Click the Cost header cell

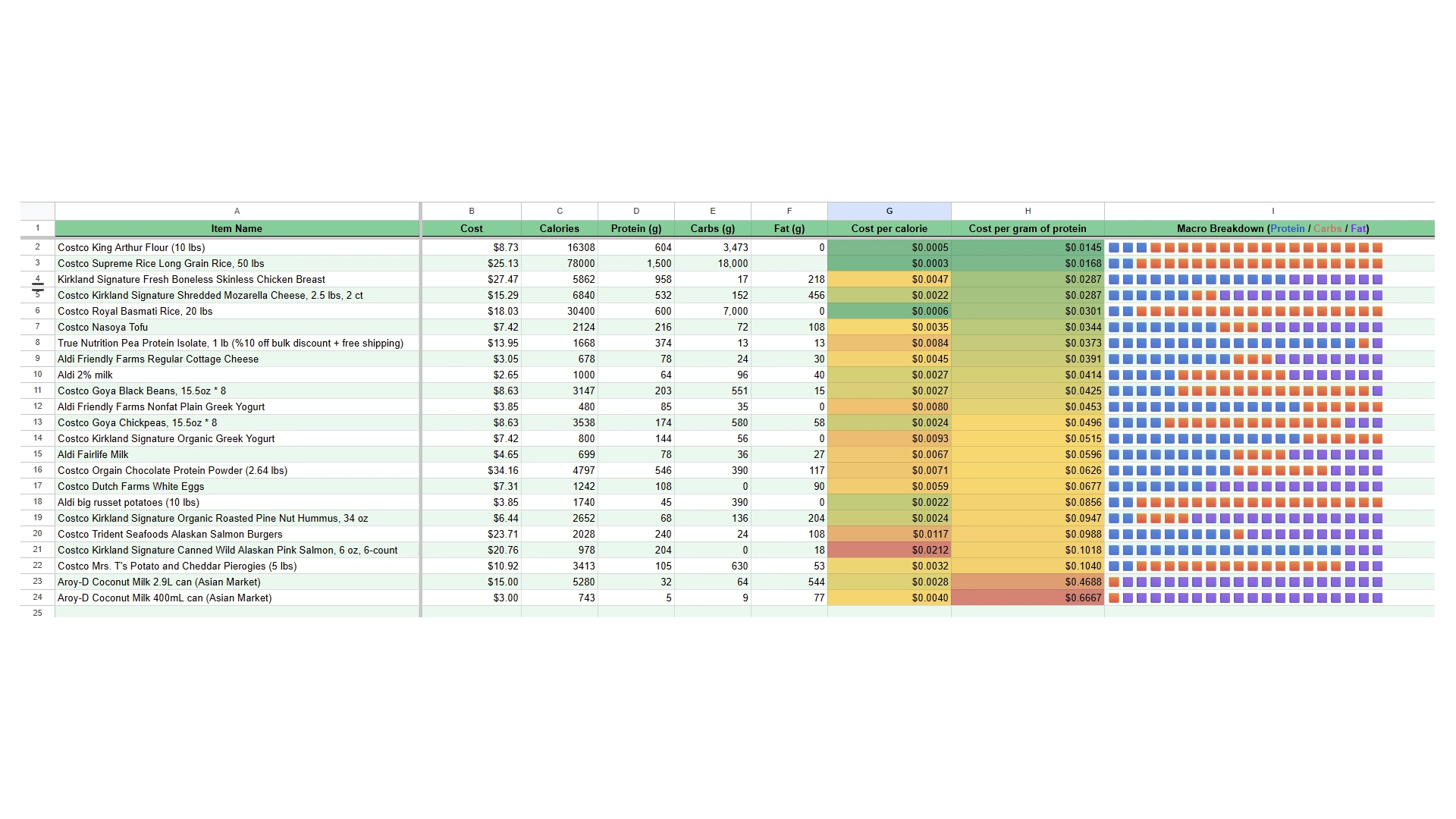click(471, 228)
